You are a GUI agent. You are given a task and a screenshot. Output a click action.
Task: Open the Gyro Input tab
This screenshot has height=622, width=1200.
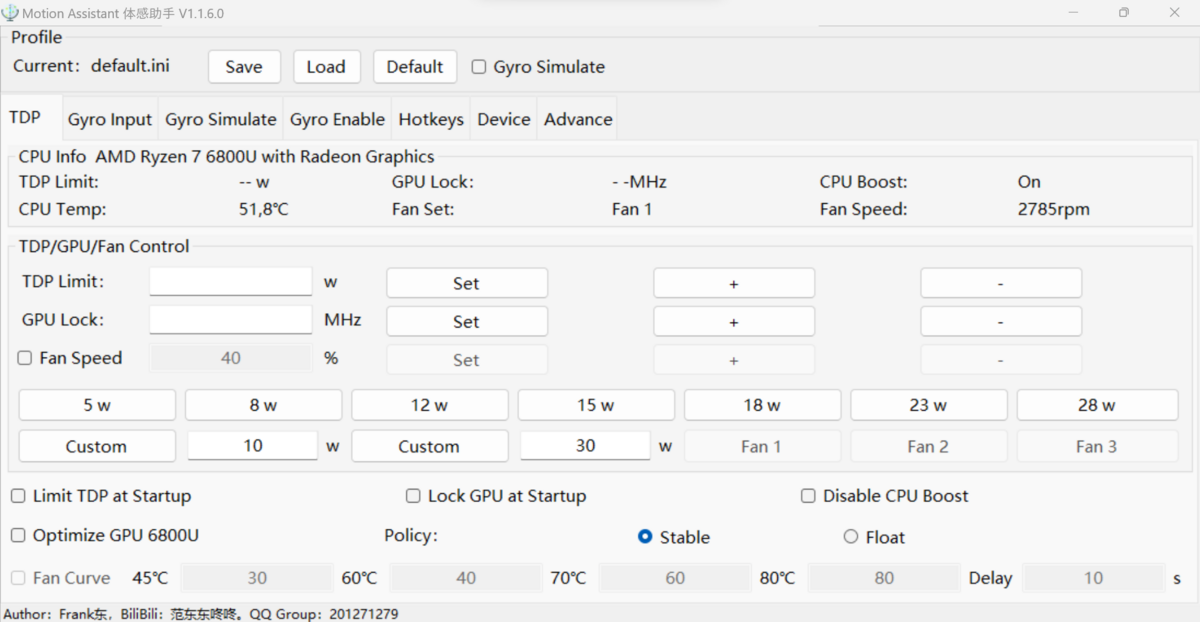pos(110,119)
